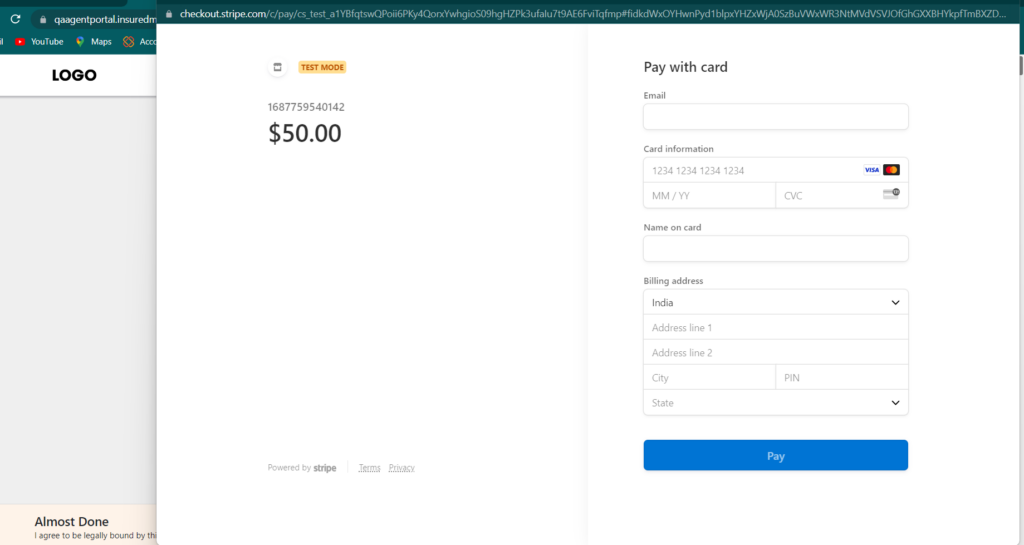The image size is (1024, 545).
Task: Click the Mastercard icon
Action: (892, 170)
